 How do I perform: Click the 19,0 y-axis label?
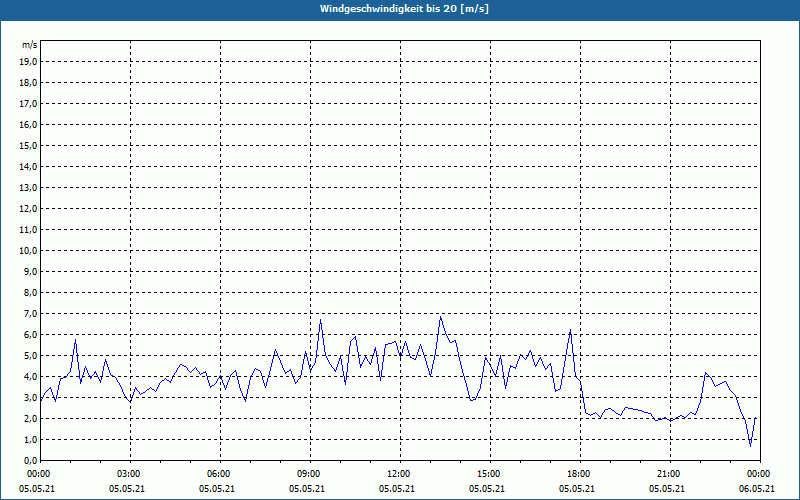(x=28, y=62)
